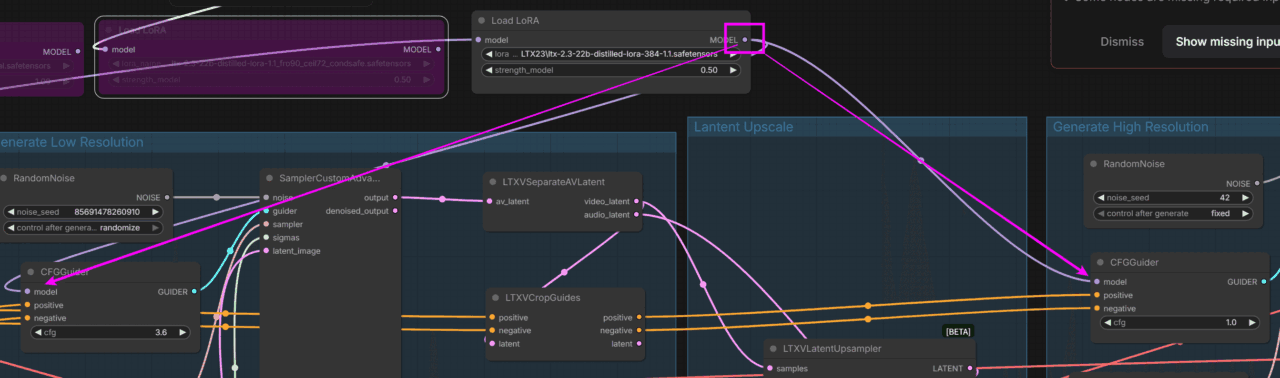The height and width of the screenshot is (378, 1280).
Task: Click noise input slot on SamplerCustomAdvanced
Action: pyautogui.click(x=266, y=197)
